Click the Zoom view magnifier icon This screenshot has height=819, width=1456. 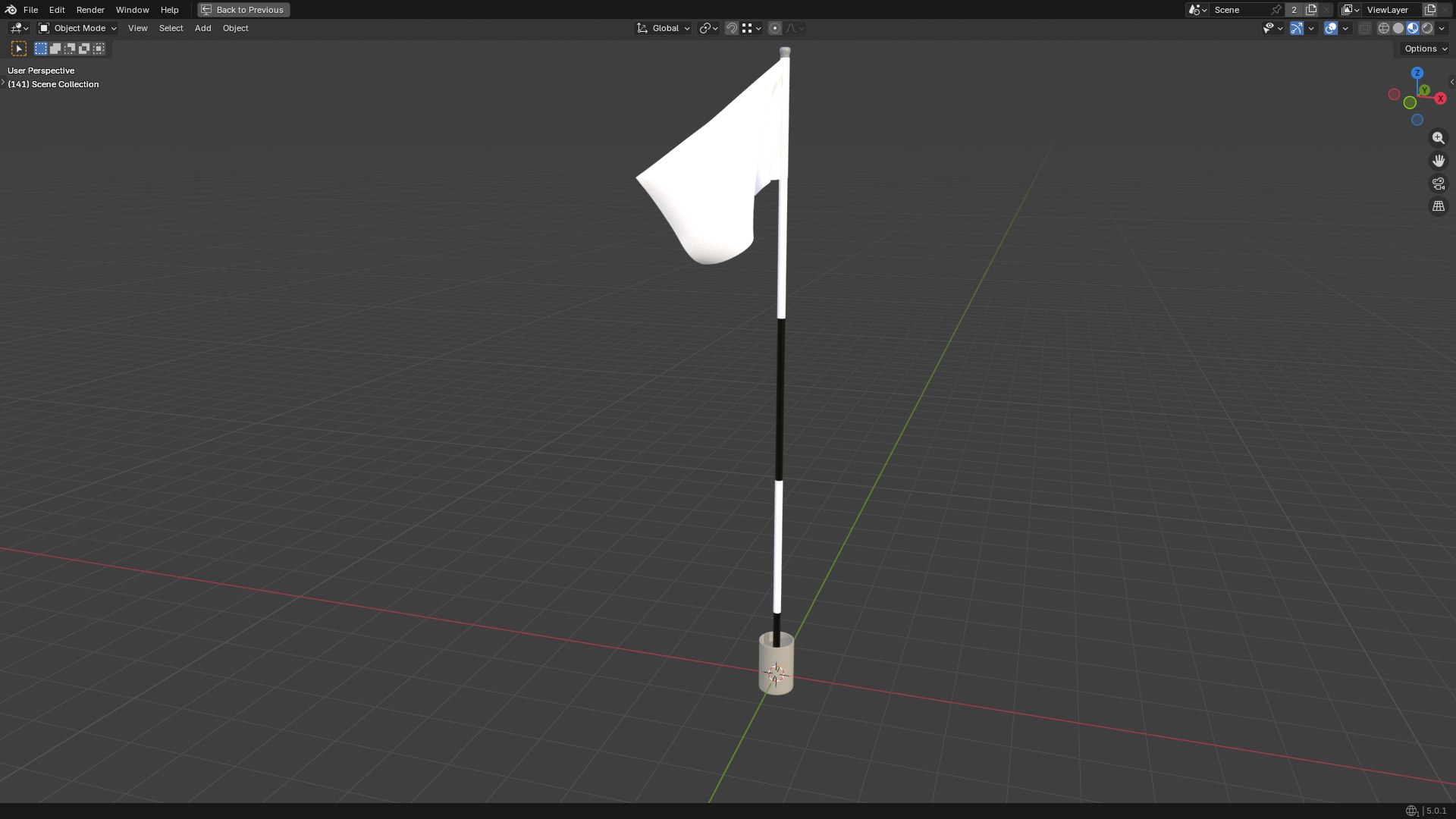coord(1438,138)
